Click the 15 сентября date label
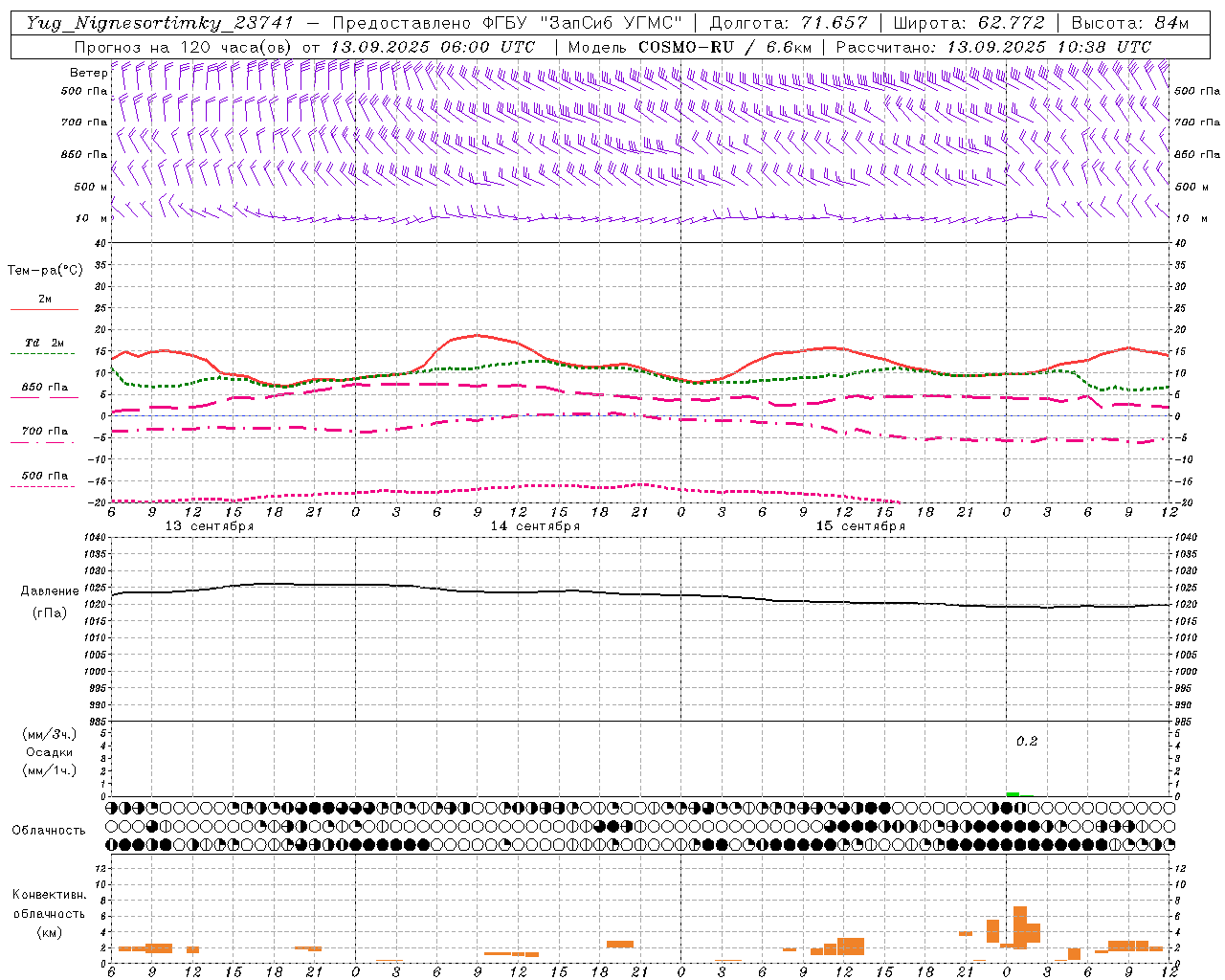This screenshot has height=980, width=1225. (860, 526)
